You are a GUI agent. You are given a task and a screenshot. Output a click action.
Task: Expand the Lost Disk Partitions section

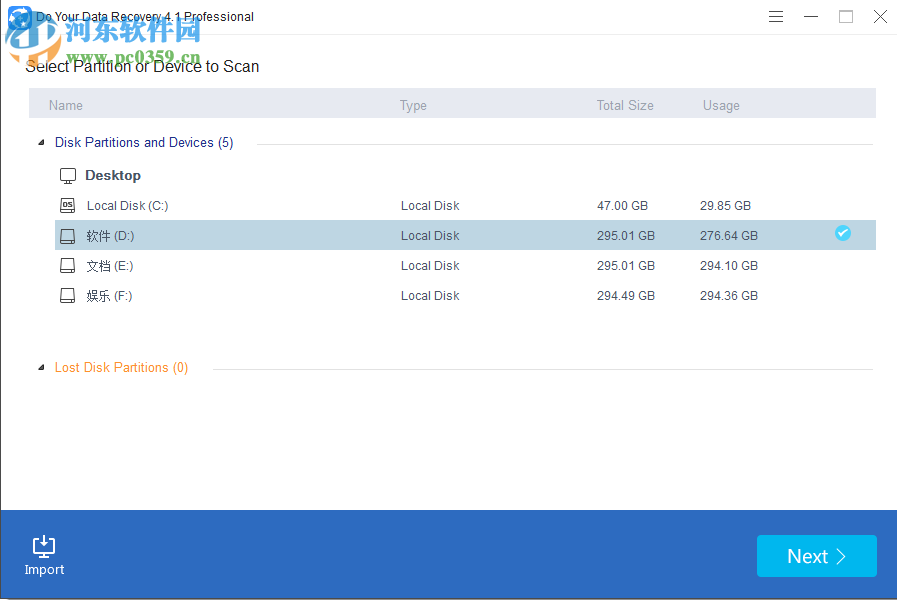(40, 367)
